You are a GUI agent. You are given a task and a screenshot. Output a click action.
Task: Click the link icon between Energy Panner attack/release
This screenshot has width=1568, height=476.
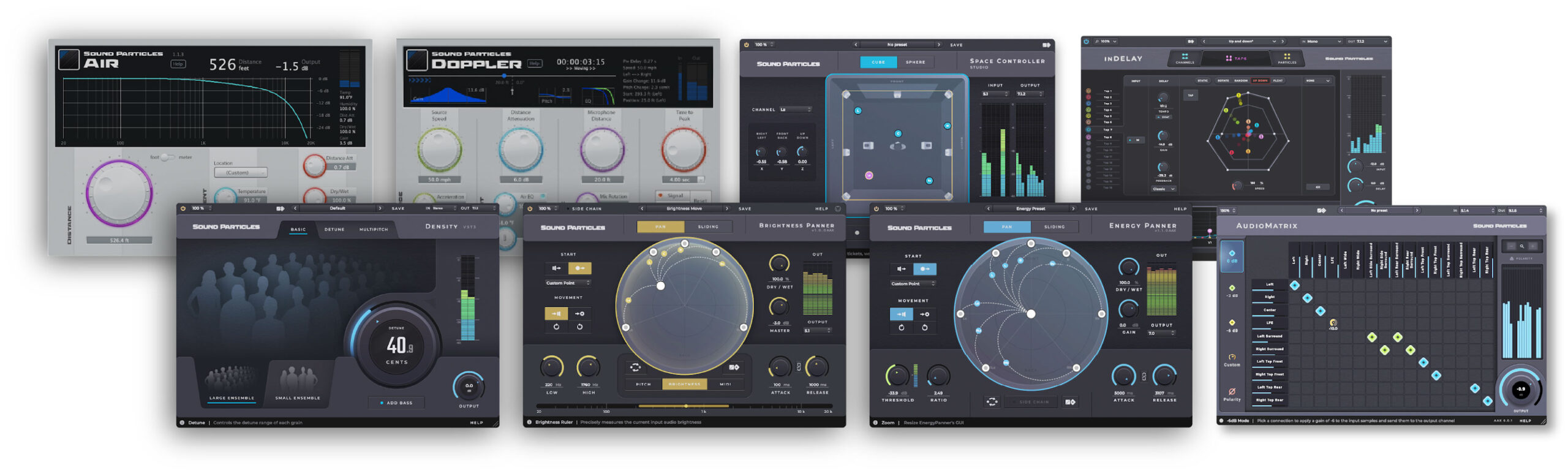[1144, 376]
